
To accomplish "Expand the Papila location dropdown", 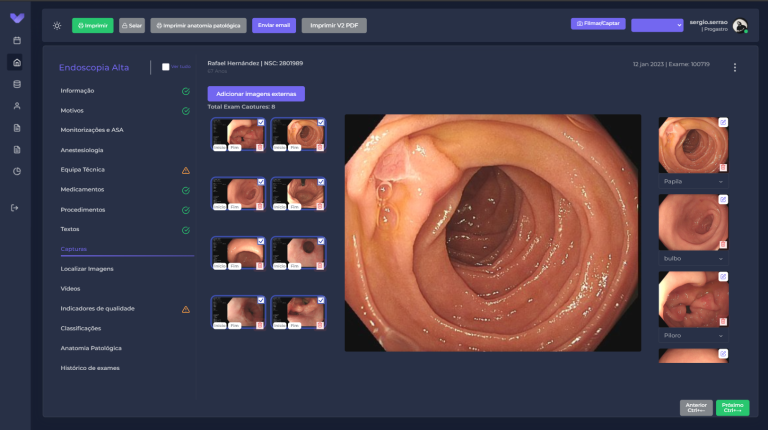I will (693, 182).
